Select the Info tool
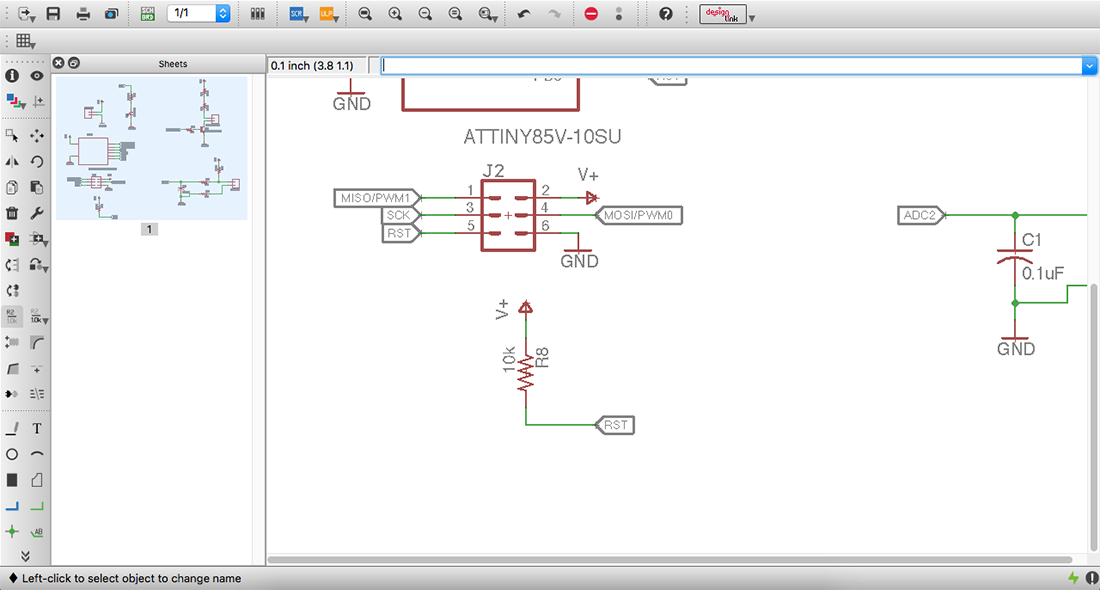The height and width of the screenshot is (590, 1100). [12, 76]
